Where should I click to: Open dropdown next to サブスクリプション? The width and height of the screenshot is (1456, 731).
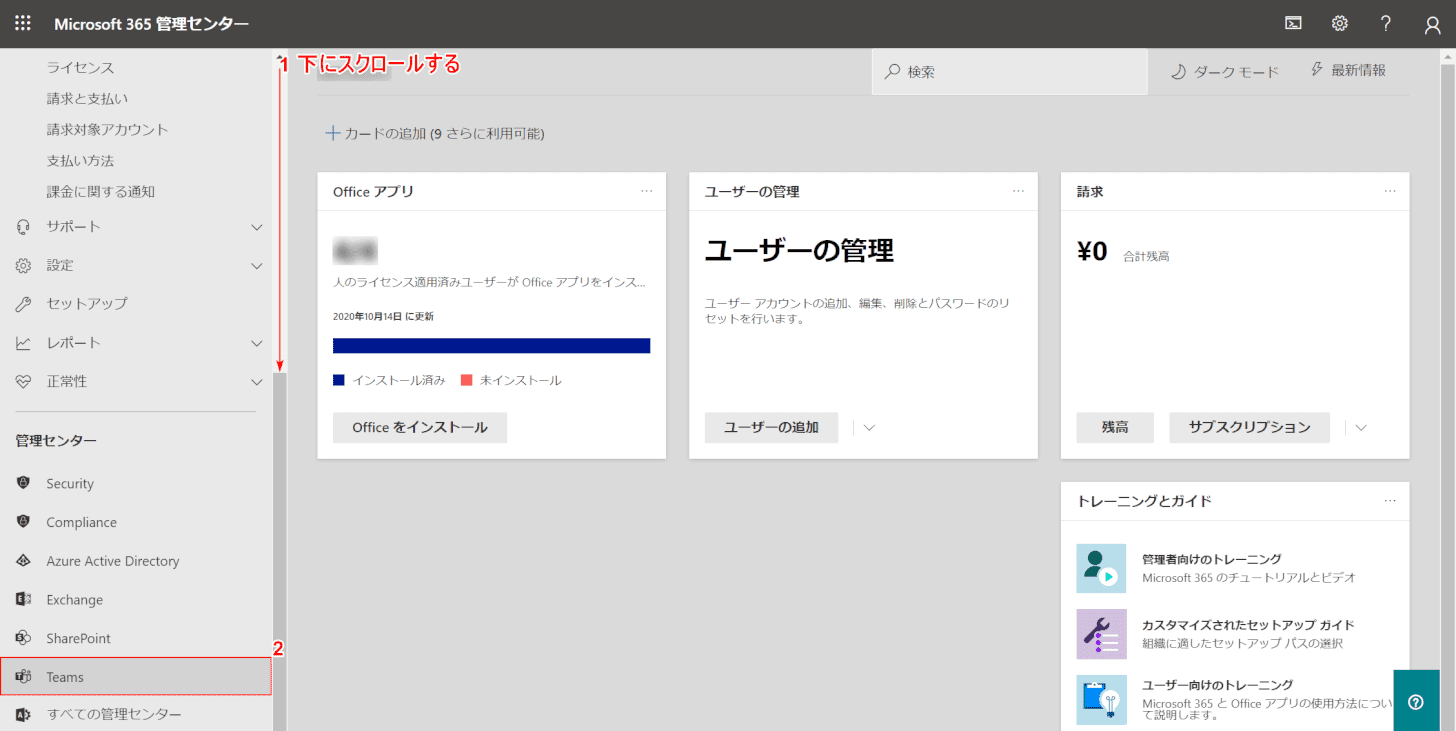coord(1361,428)
